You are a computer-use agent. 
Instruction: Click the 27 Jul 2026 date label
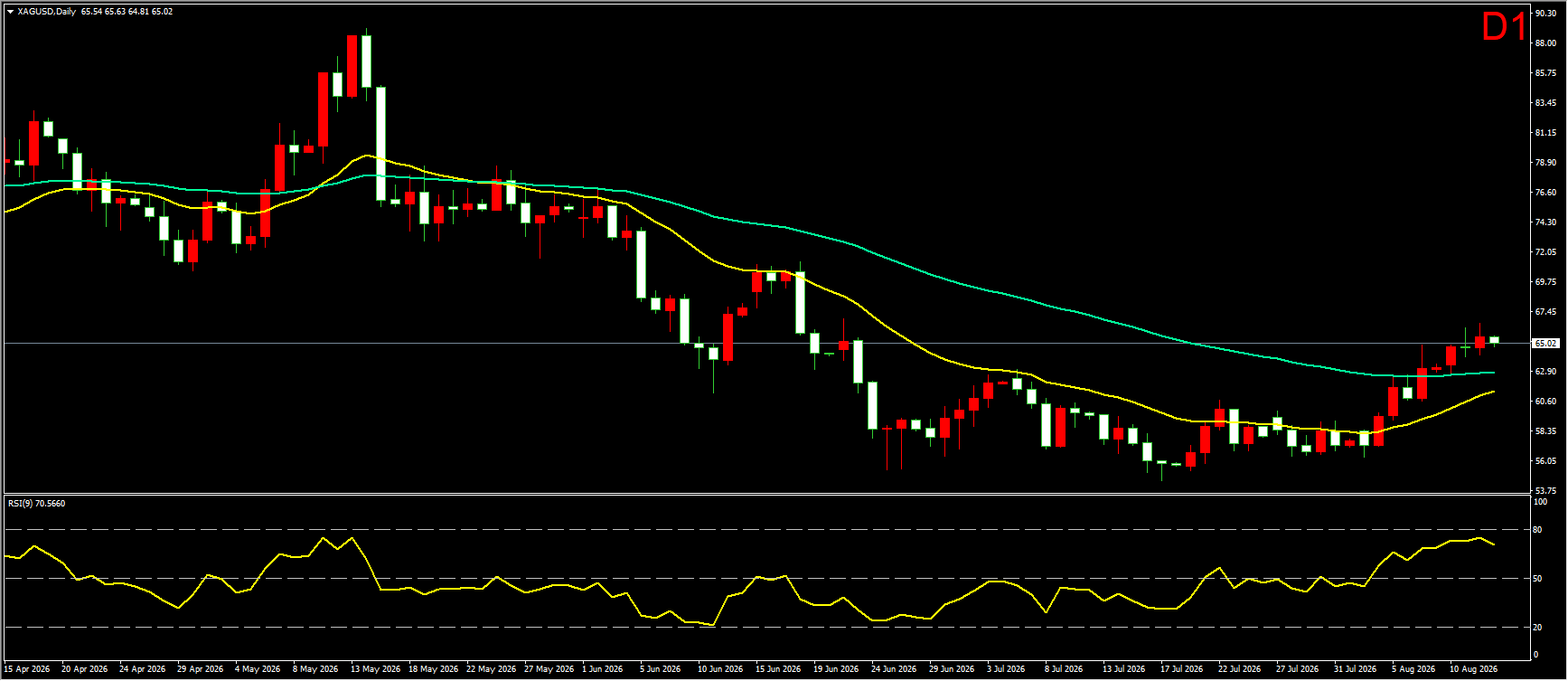[x=1298, y=670]
